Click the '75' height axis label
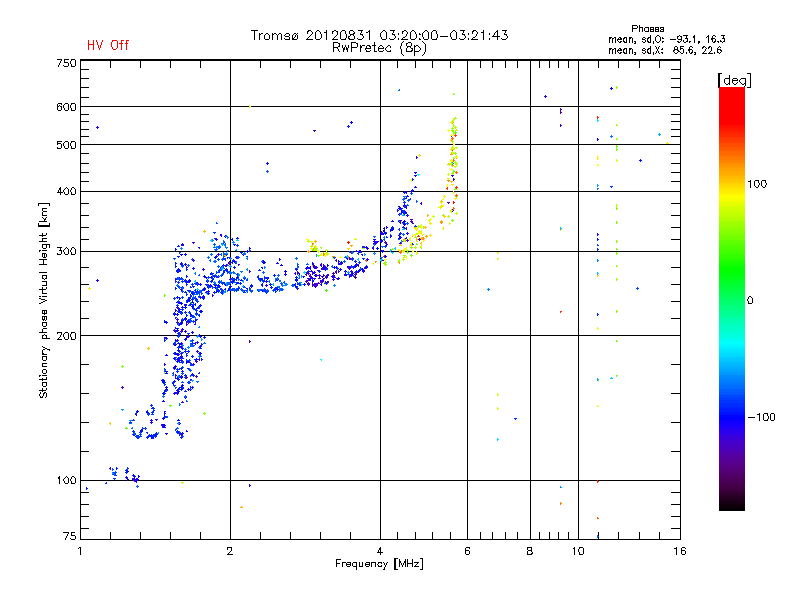800x600 pixels. tap(70, 536)
